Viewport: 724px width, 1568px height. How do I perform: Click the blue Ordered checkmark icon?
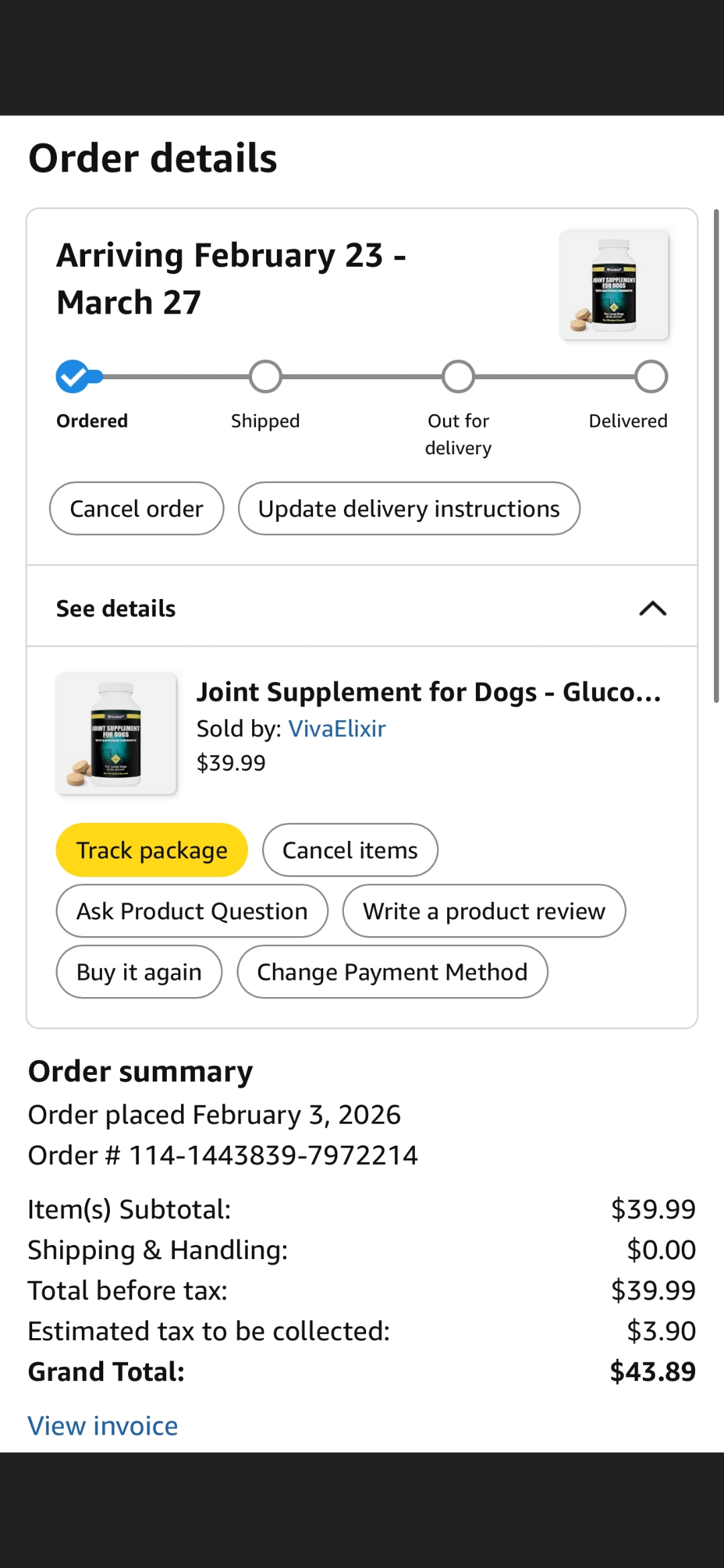coord(72,377)
